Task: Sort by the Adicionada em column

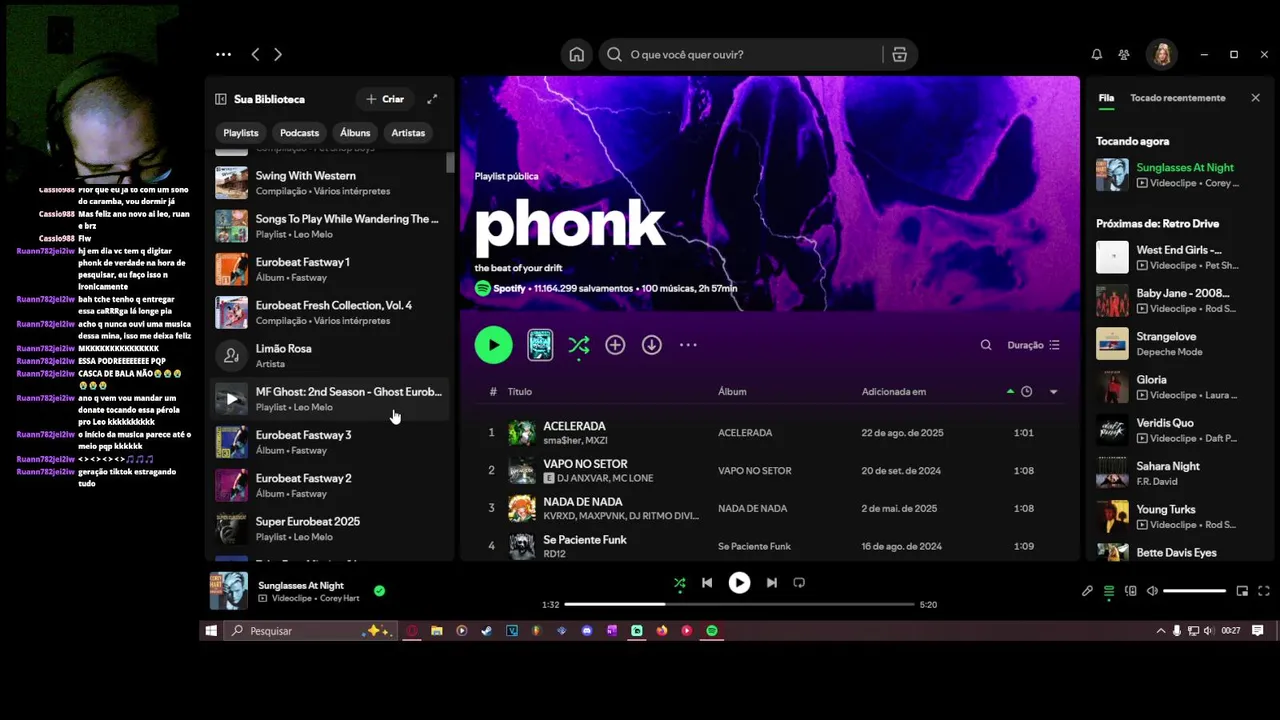Action: [x=893, y=392]
